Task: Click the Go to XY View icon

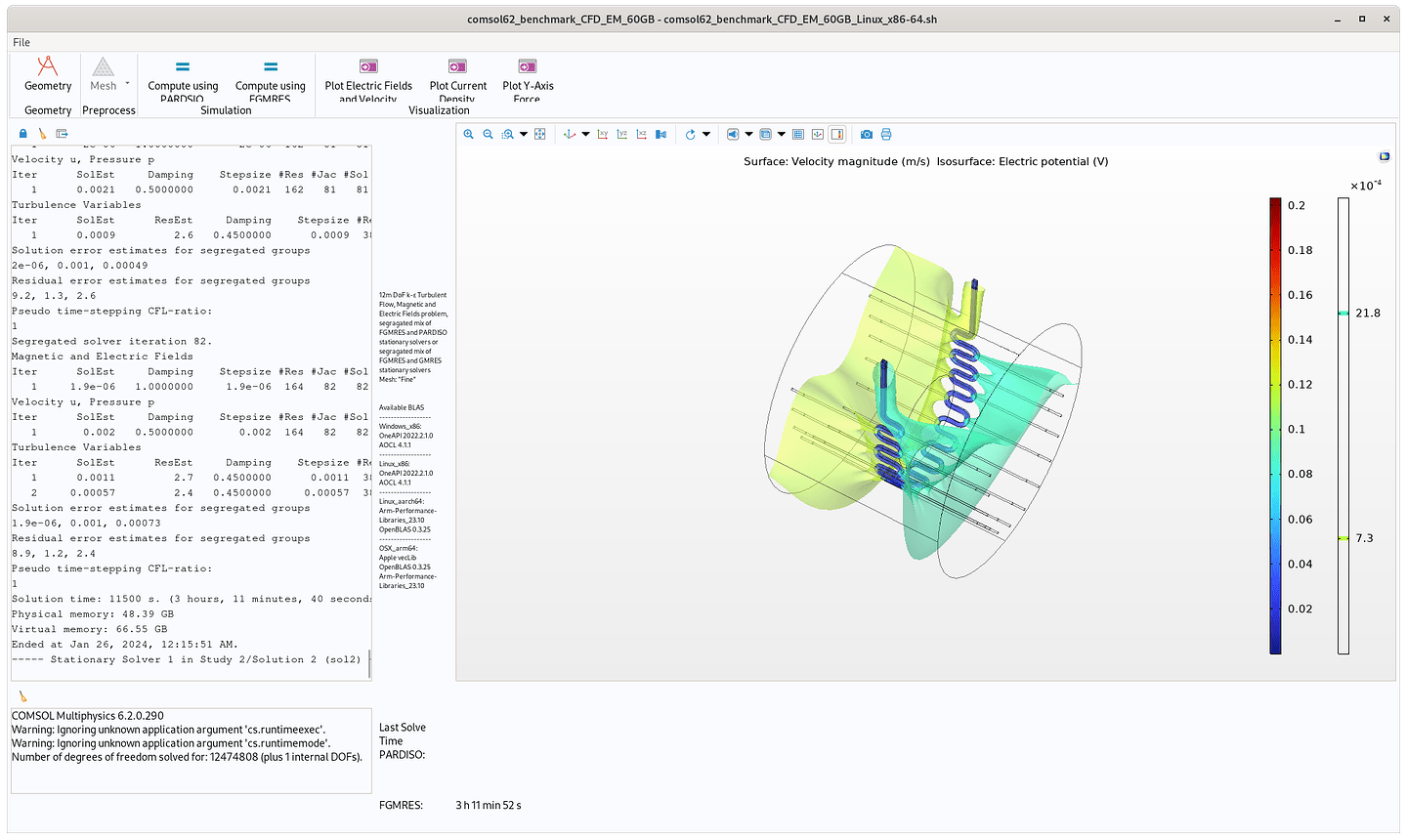Action: 603,134
